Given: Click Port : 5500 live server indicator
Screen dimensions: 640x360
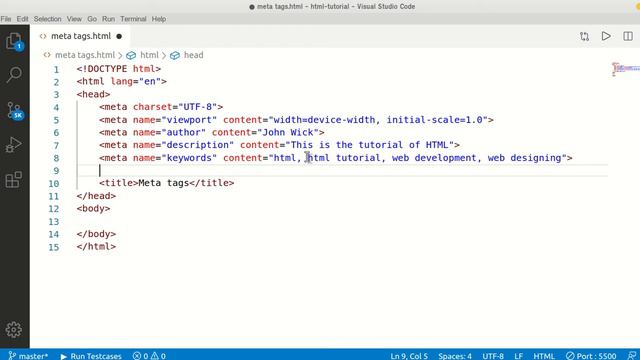Looking at the screenshot, I should pyautogui.click(x=591, y=356).
